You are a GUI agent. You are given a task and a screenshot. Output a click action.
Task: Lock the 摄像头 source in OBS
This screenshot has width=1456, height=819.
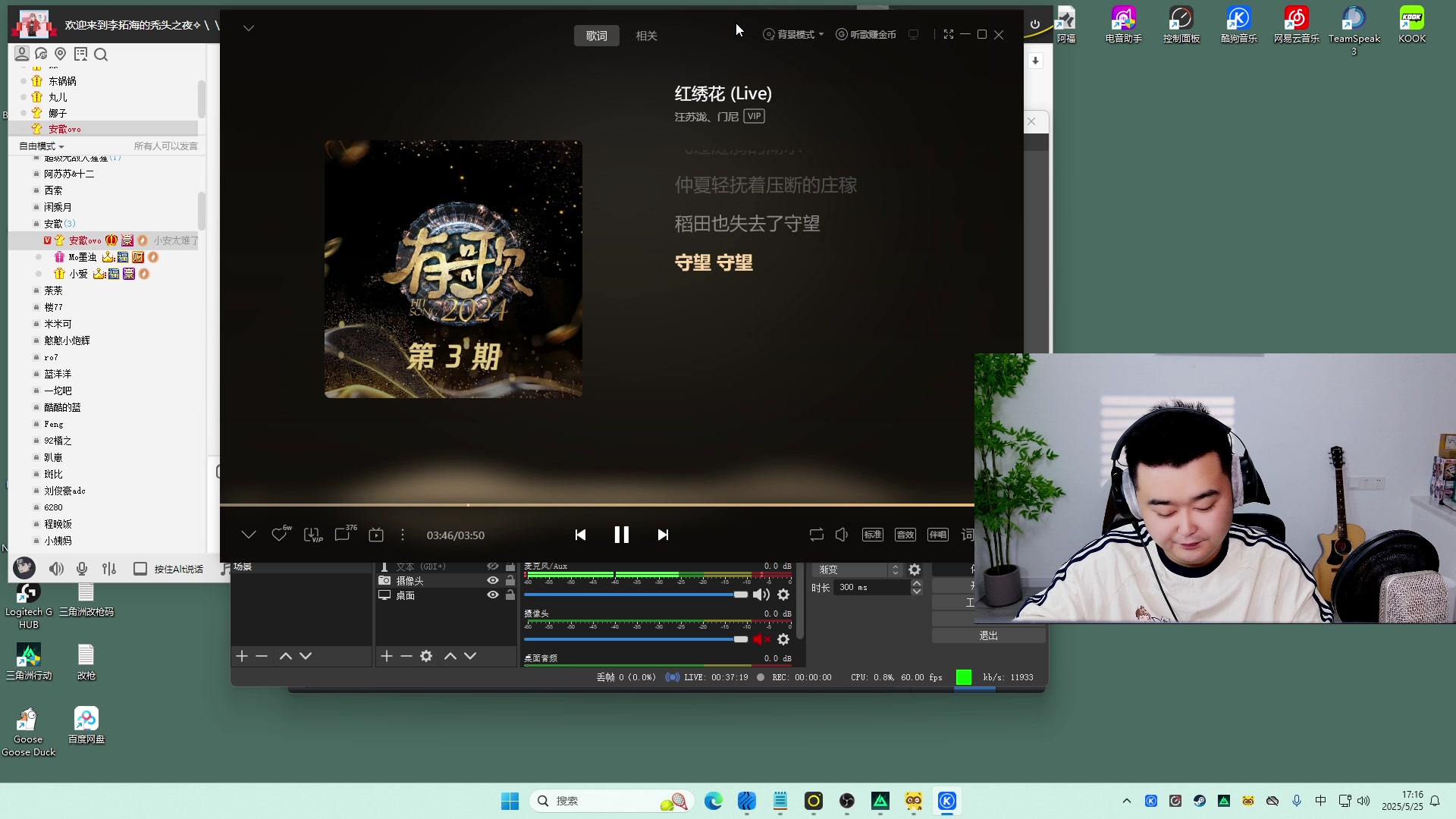click(x=510, y=581)
